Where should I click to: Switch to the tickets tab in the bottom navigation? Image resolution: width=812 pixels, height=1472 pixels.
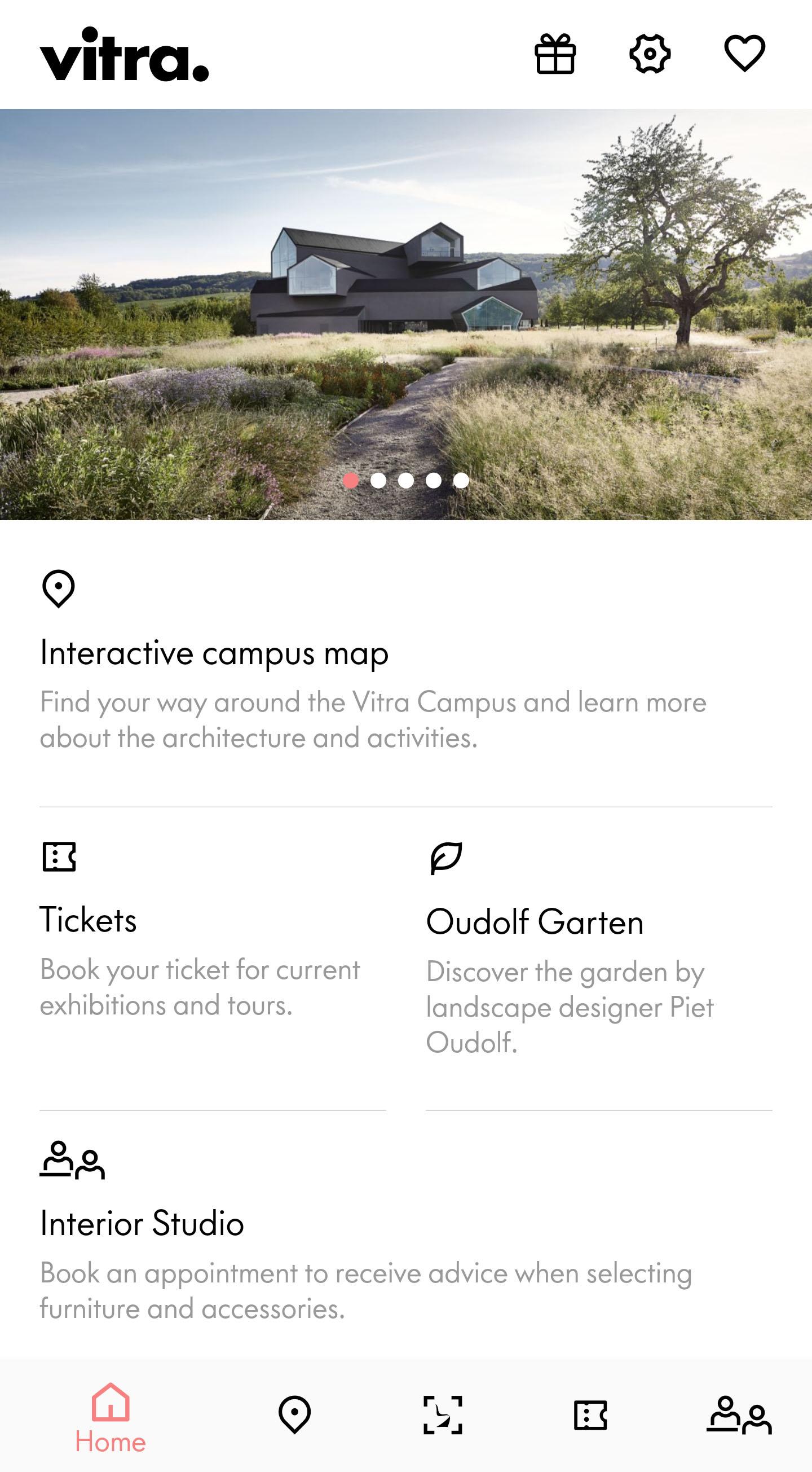590,1415
